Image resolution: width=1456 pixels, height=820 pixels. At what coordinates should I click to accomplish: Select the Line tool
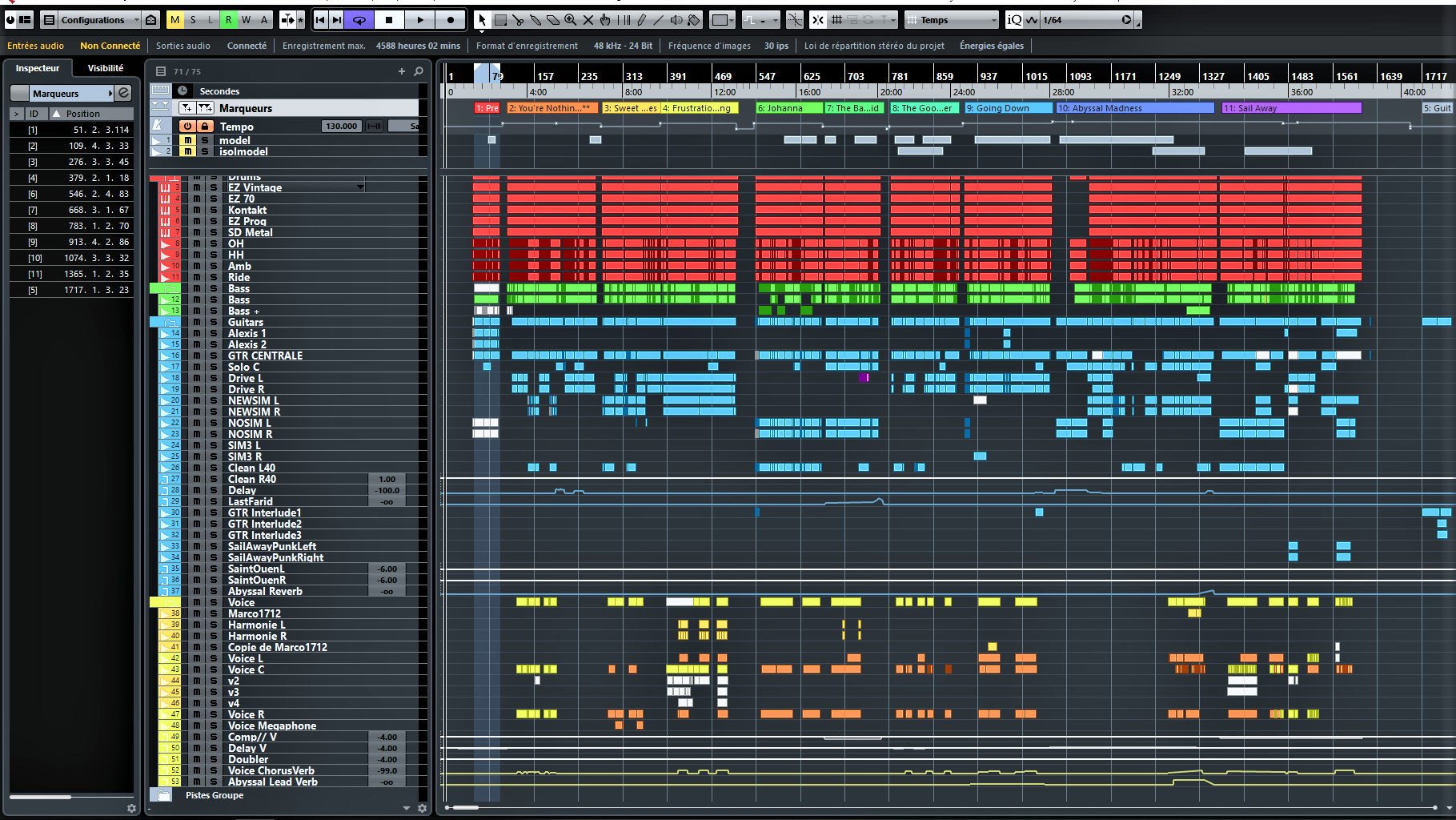tap(659, 20)
